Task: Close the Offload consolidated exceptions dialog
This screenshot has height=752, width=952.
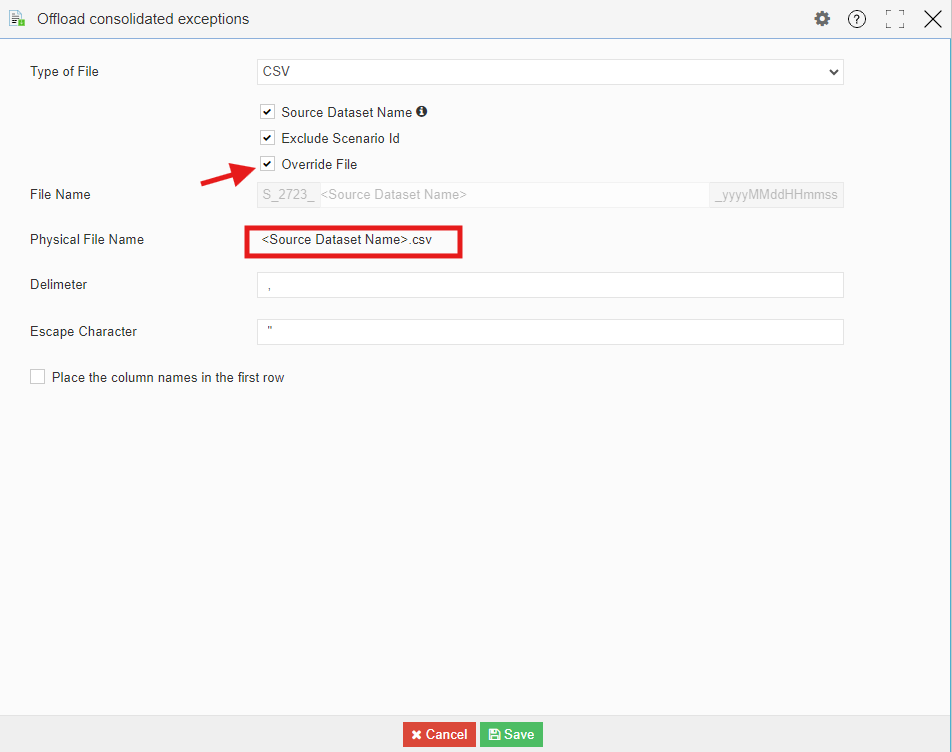Action: pos(933,19)
